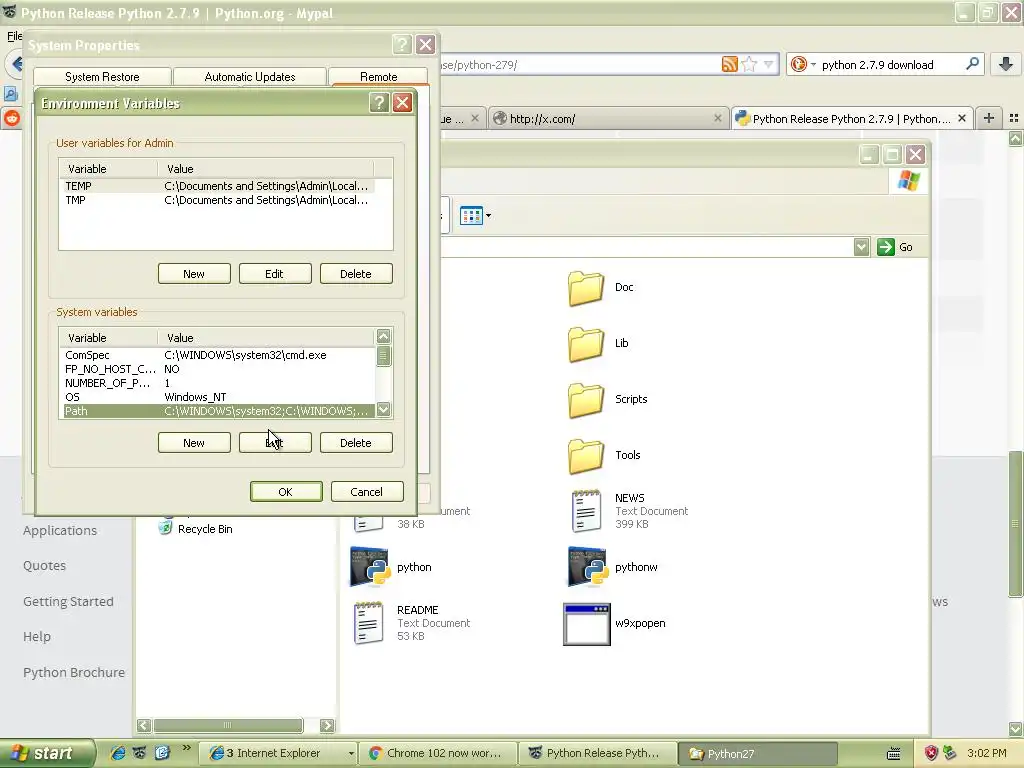Open Getting Started sidebar link
Screen dimensions: 1024x768
(69, 601)
